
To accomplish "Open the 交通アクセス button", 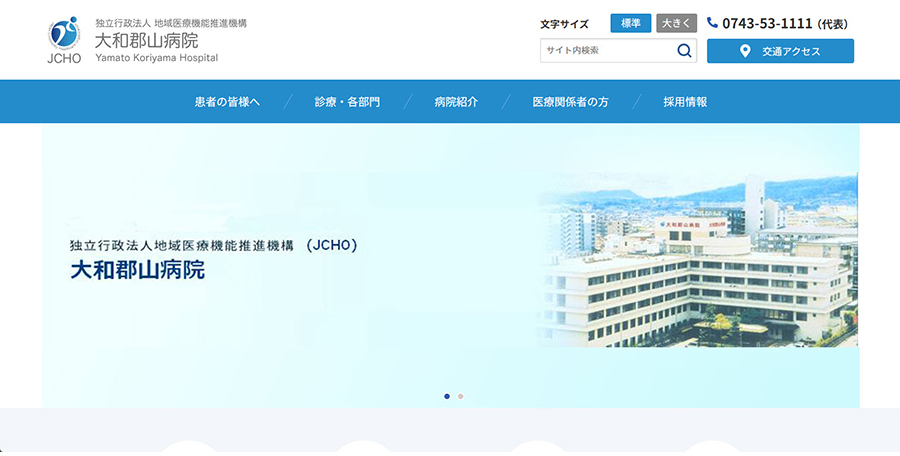I will pyautogui.click(x=781, y=51).
